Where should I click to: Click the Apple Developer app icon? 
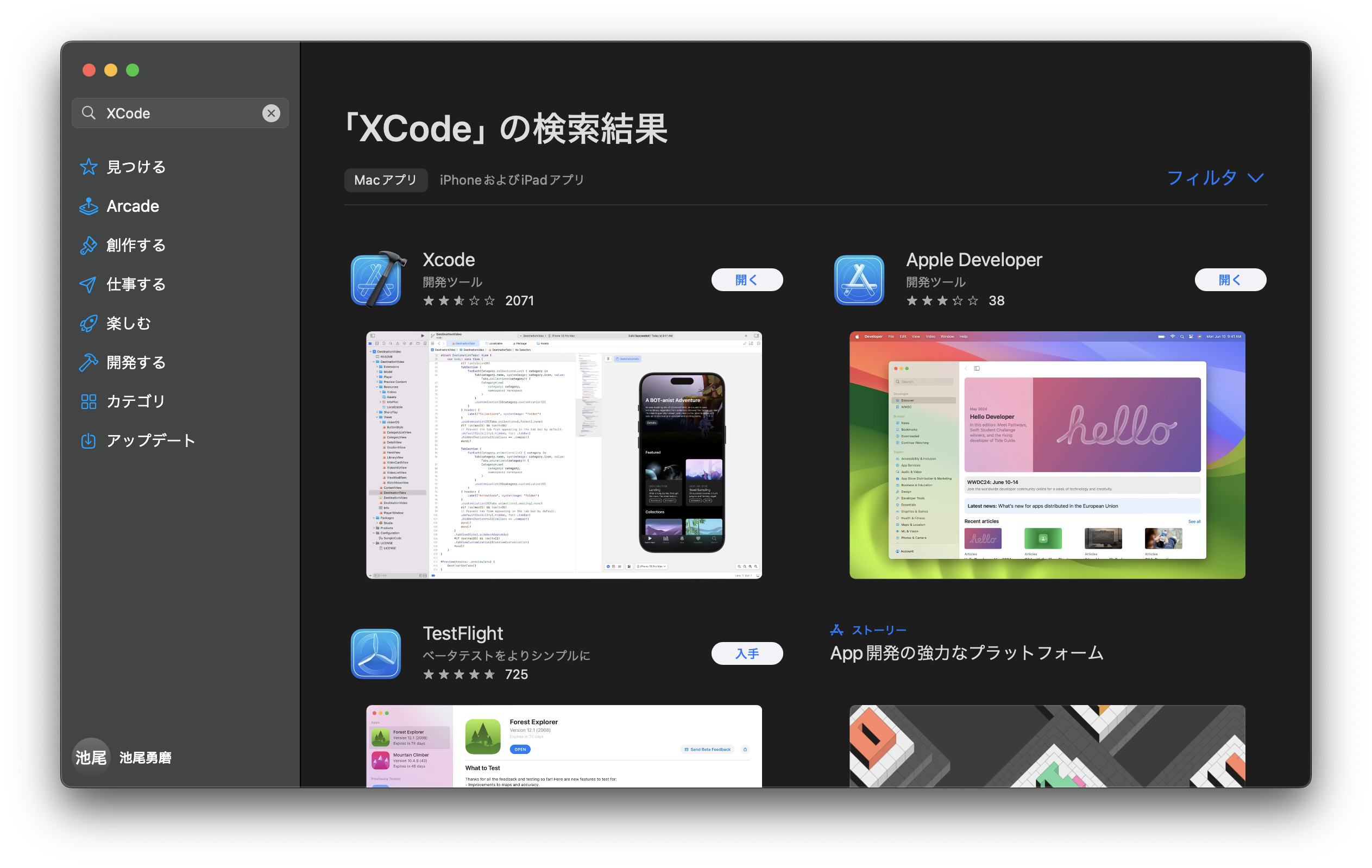click(x=859, y=279)
